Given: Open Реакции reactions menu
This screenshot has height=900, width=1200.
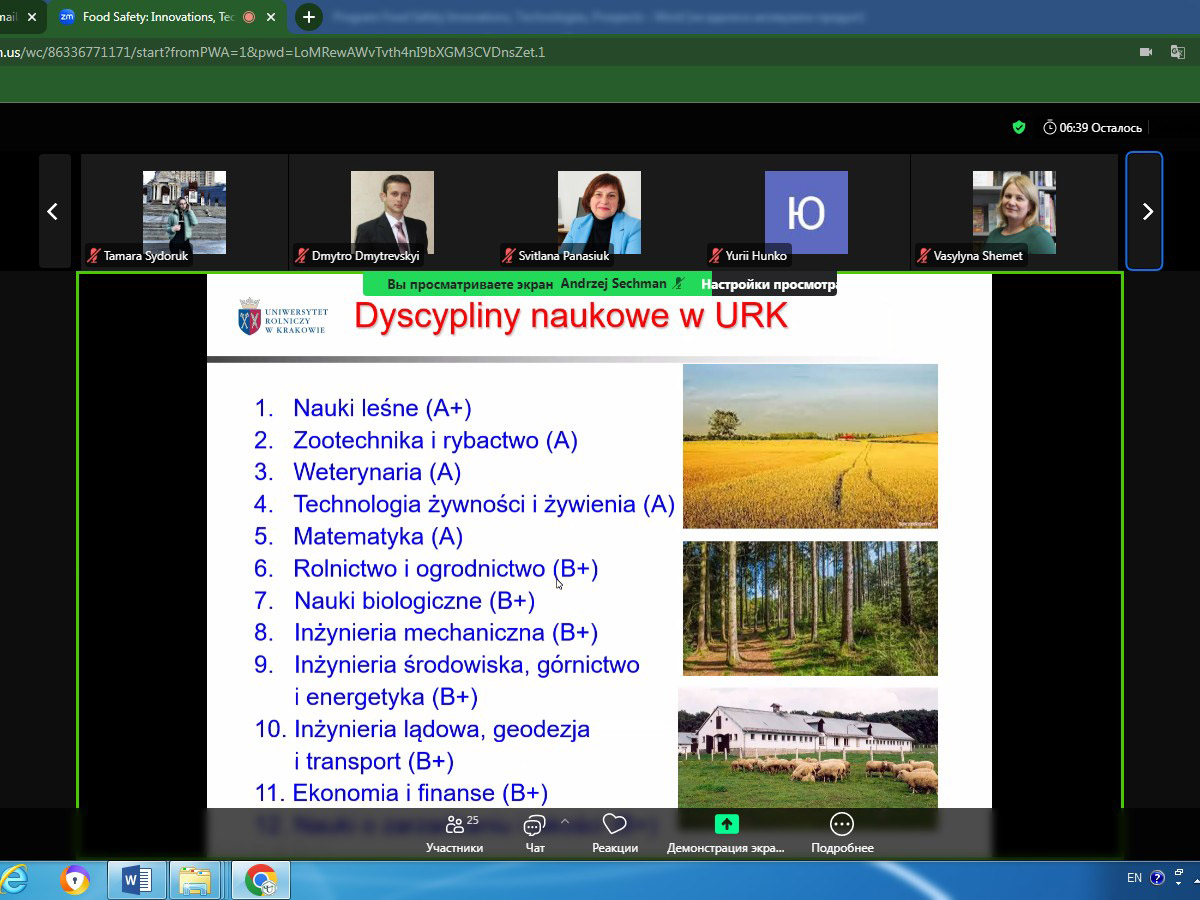Looking at the screenshot, I should click(614, 833).
